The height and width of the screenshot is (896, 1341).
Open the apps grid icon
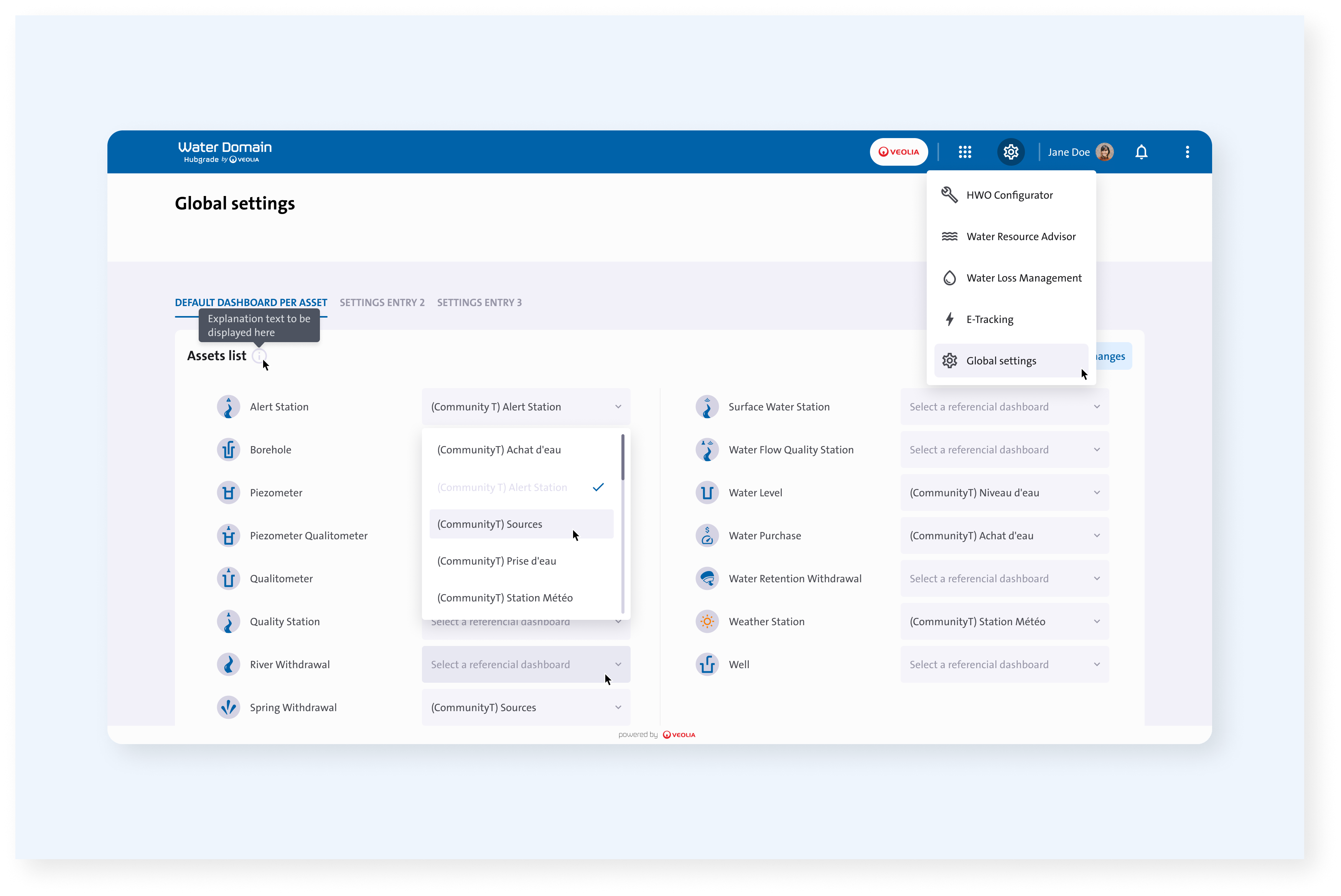click(964, 152)
